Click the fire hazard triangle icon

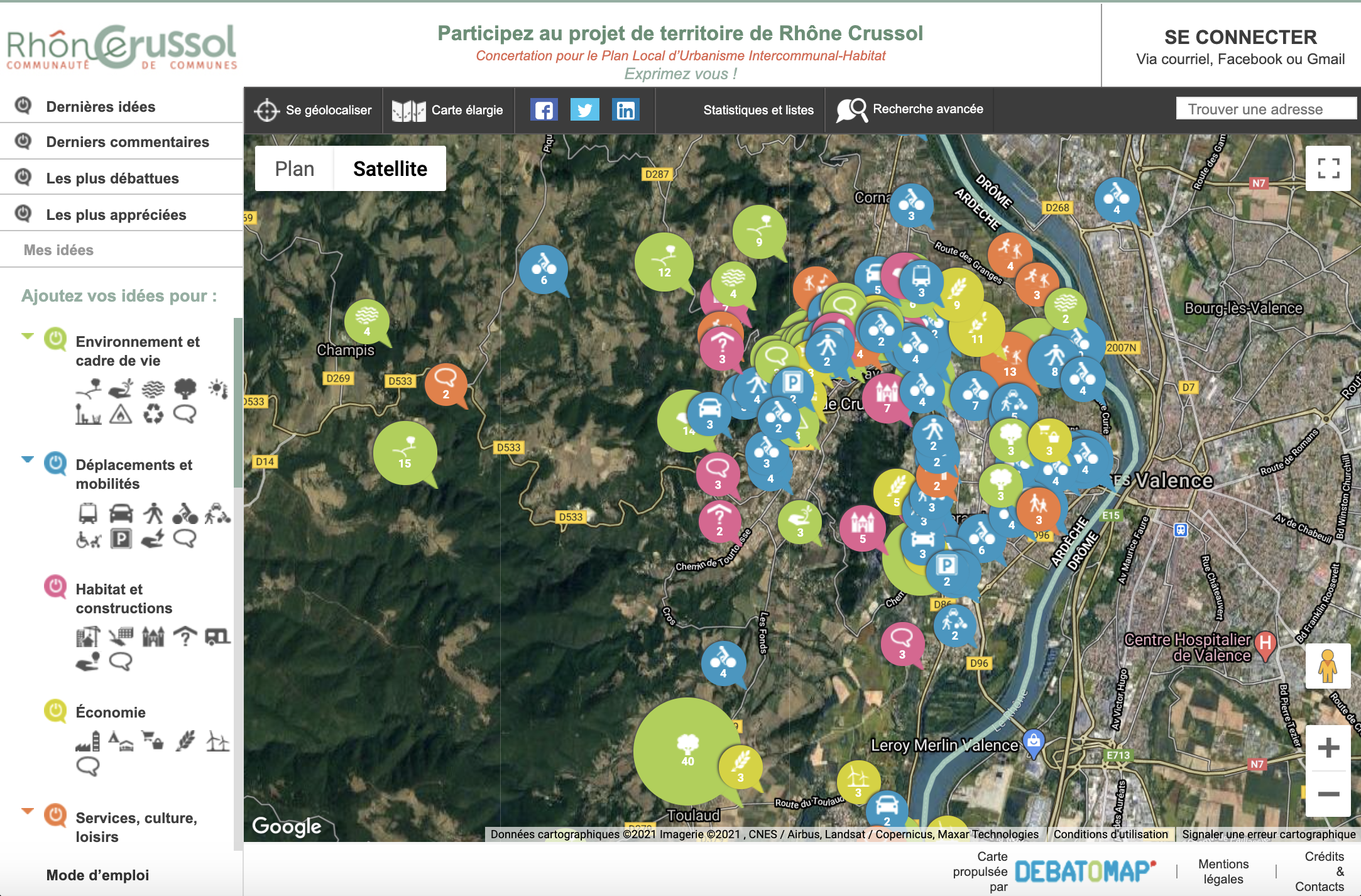(x=120, y=414)
